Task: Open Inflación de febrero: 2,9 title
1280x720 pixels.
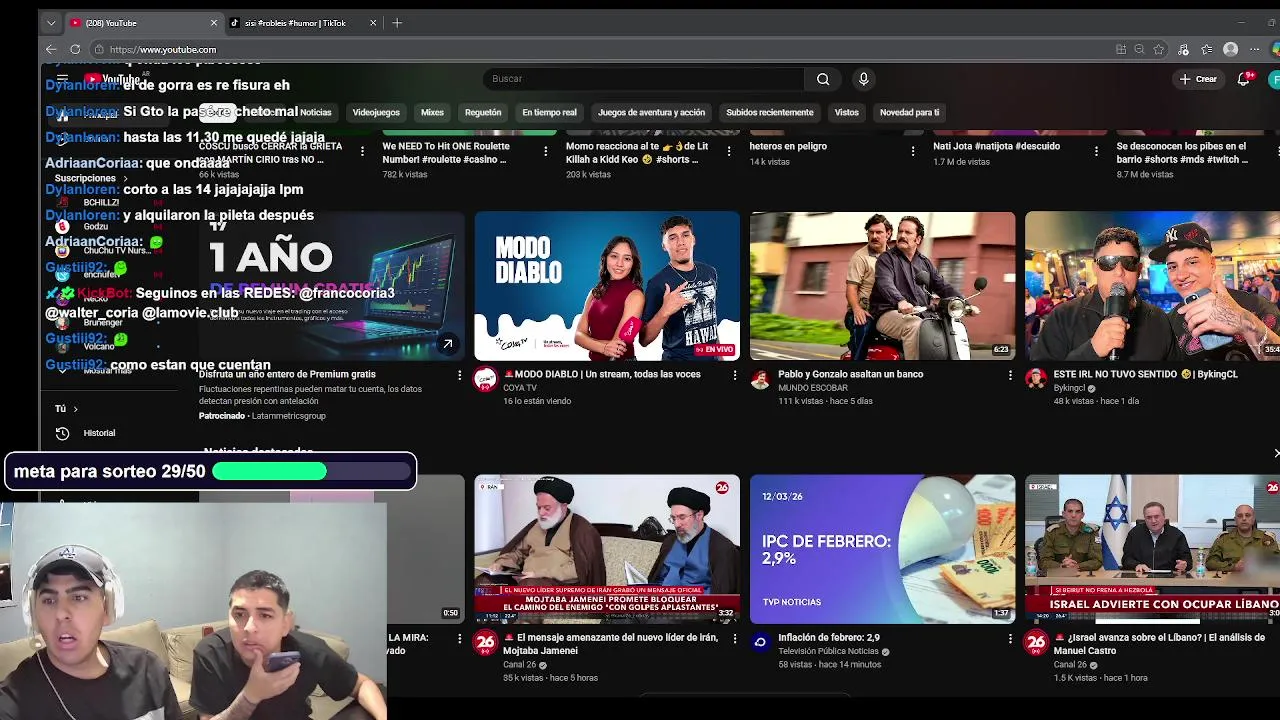Action: pos(829,637)
